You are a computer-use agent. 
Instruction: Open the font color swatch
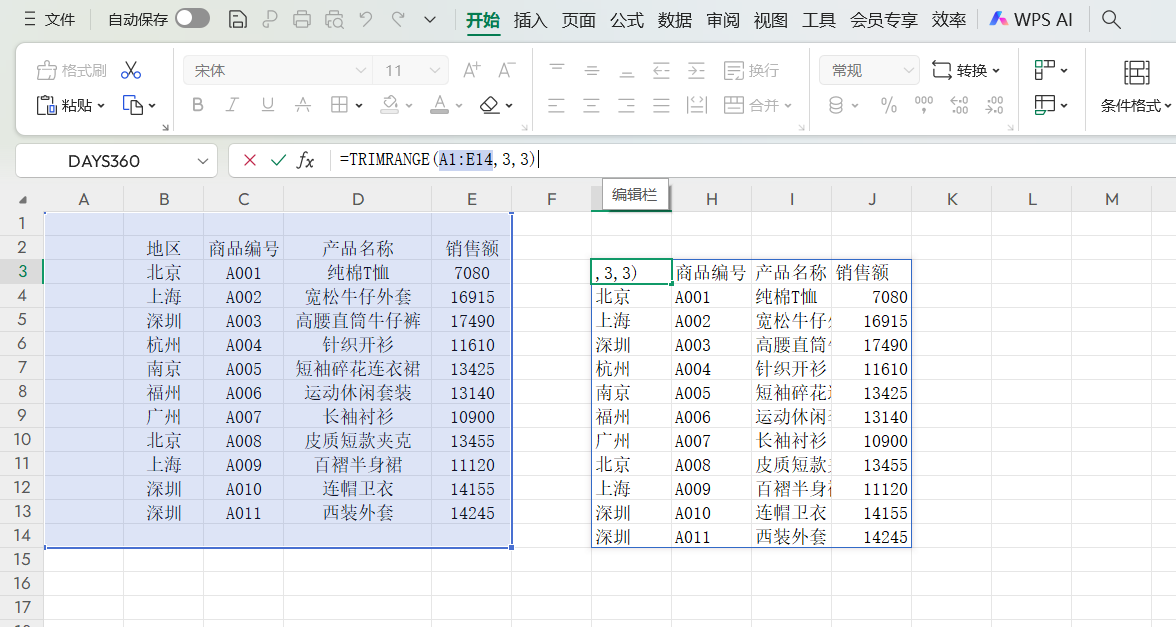[x=441, y=105]
